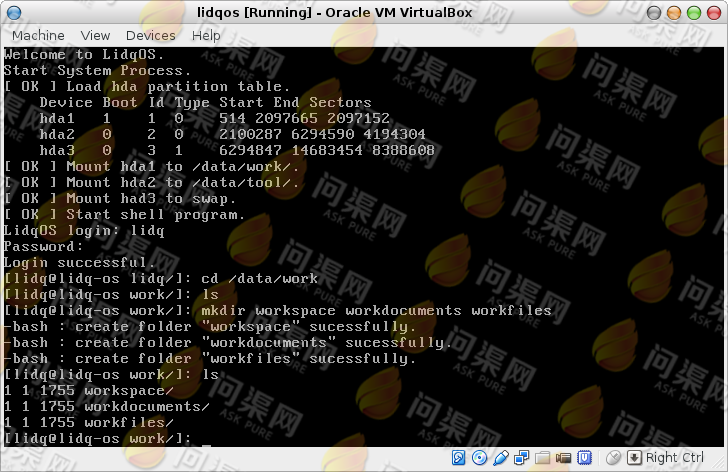This screenshot has height=472, width=728.
Task: Click the '1755 workspace/' listing row
Action: click(89, 391)
